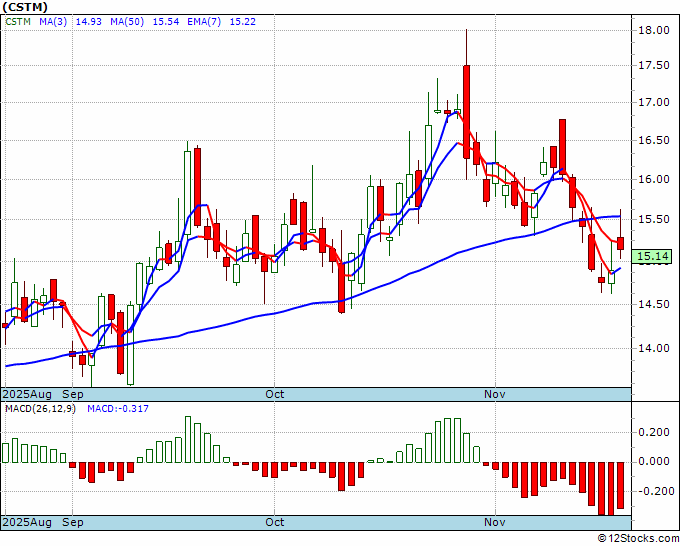Click the EMA(7) value 15.22
Viewport: 680px width, 546px height.
(242, 22)
